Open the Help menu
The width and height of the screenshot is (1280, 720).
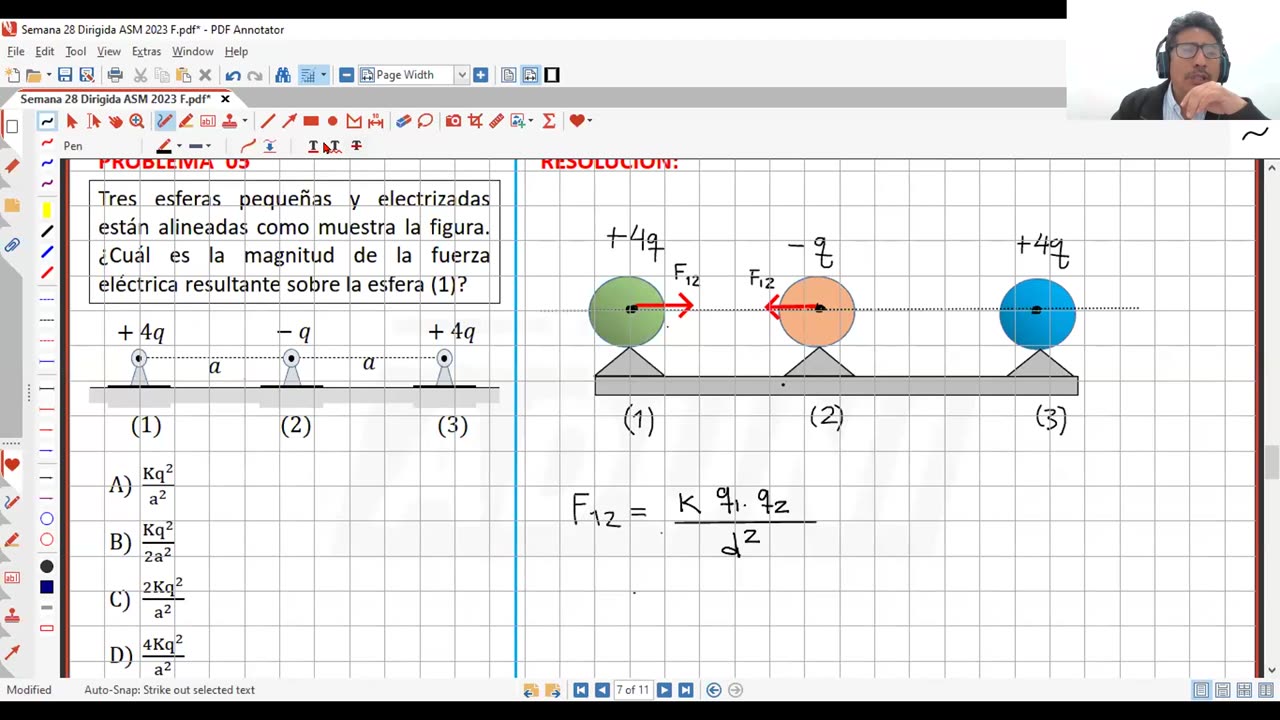[236, 51]
